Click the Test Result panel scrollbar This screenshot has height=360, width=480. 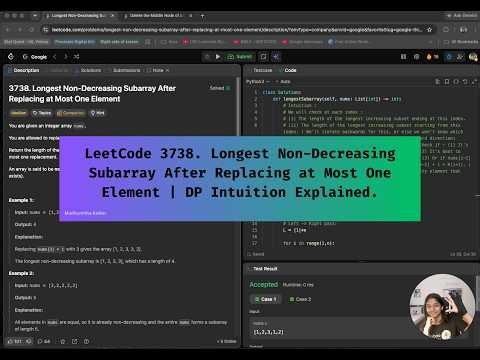477,293
